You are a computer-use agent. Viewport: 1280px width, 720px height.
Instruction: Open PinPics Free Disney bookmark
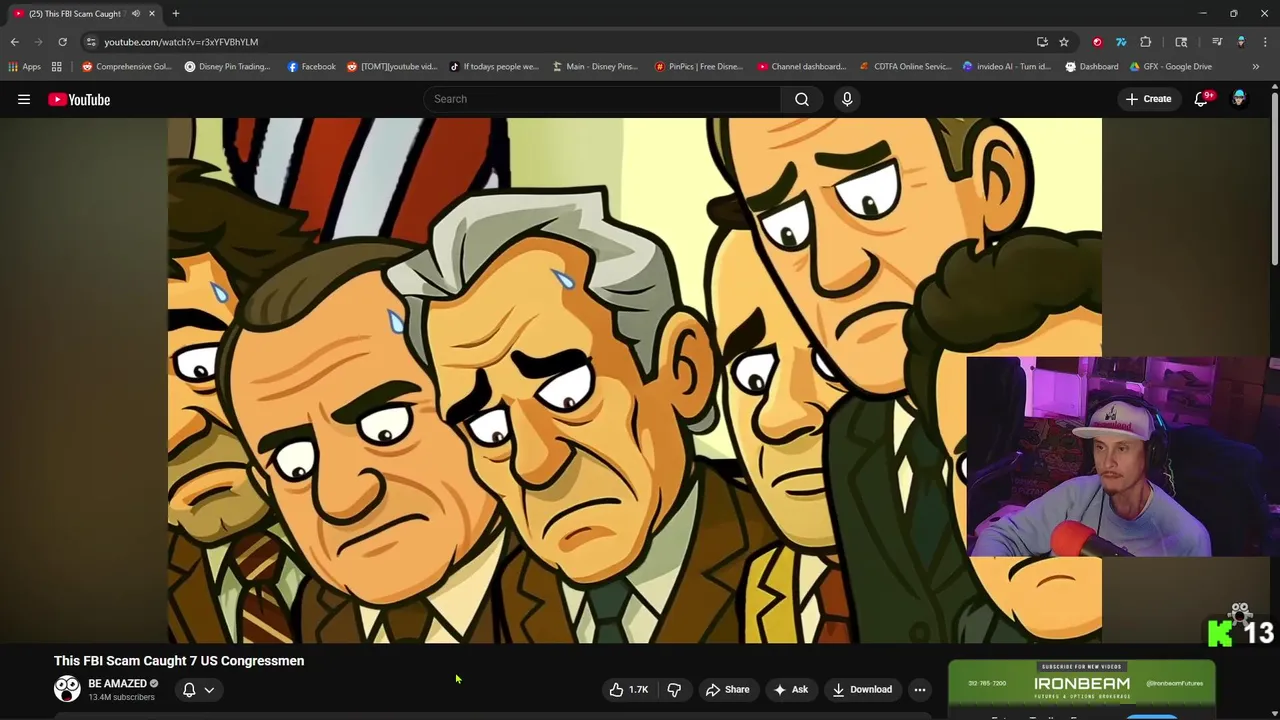[x=699, y=67]
